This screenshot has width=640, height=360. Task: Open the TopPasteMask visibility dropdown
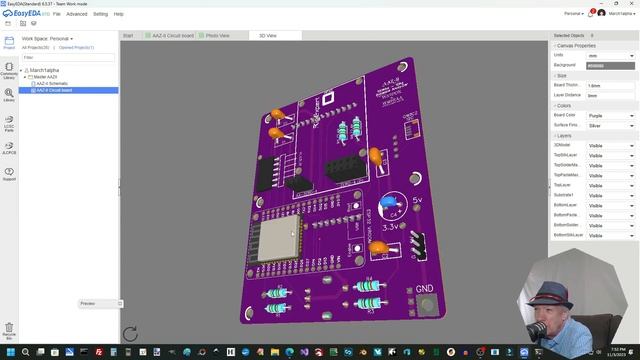[x=610, y=176]
